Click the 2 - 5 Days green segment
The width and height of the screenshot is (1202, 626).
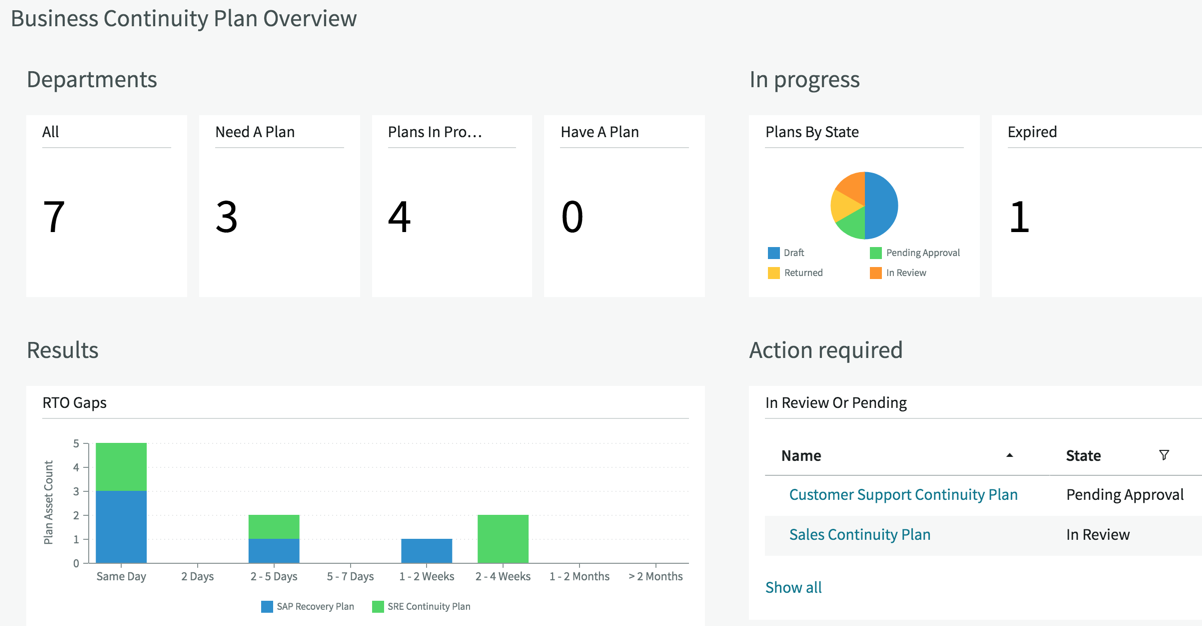point(274,527)
